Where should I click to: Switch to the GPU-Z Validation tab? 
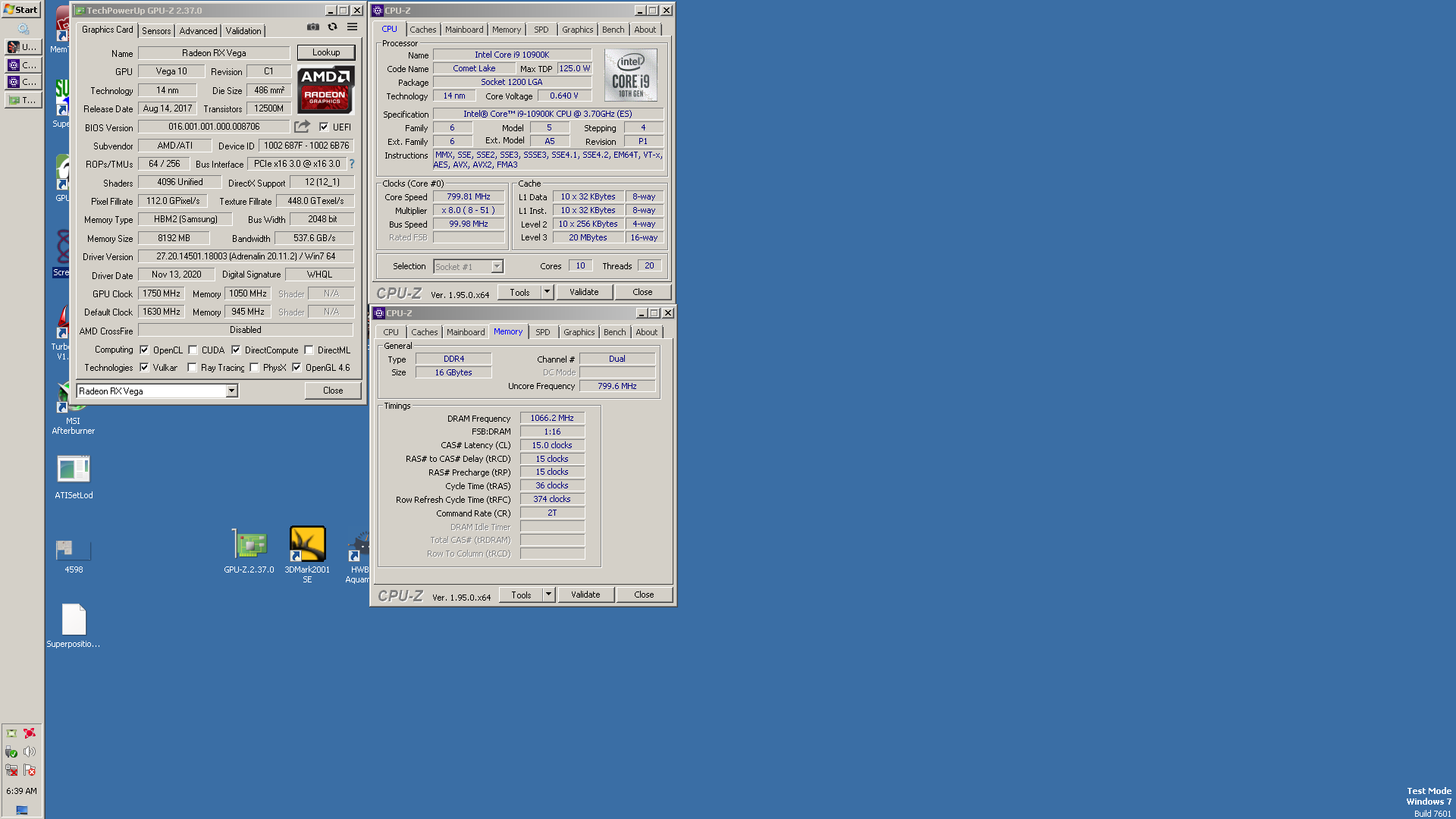click(243, 31)
